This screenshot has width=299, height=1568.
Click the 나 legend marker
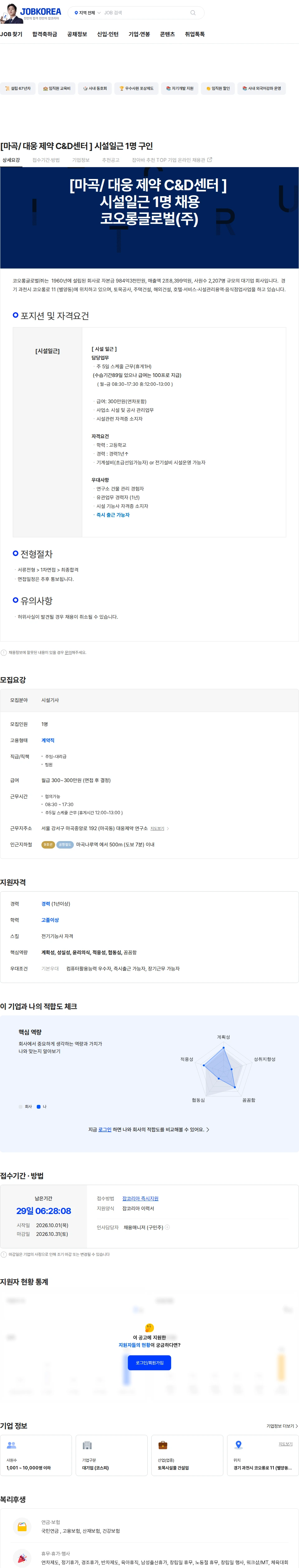[x=39, y=1106]
